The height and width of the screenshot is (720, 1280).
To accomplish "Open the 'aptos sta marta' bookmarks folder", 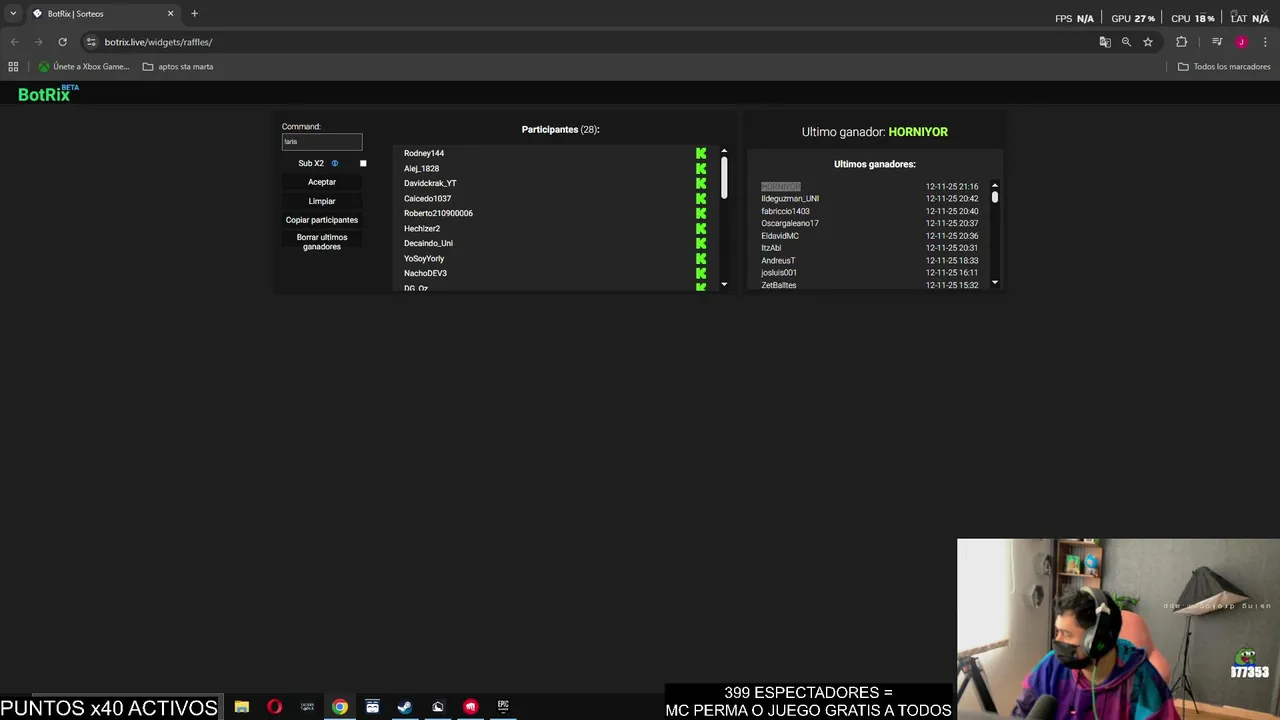I will point(178,67).
